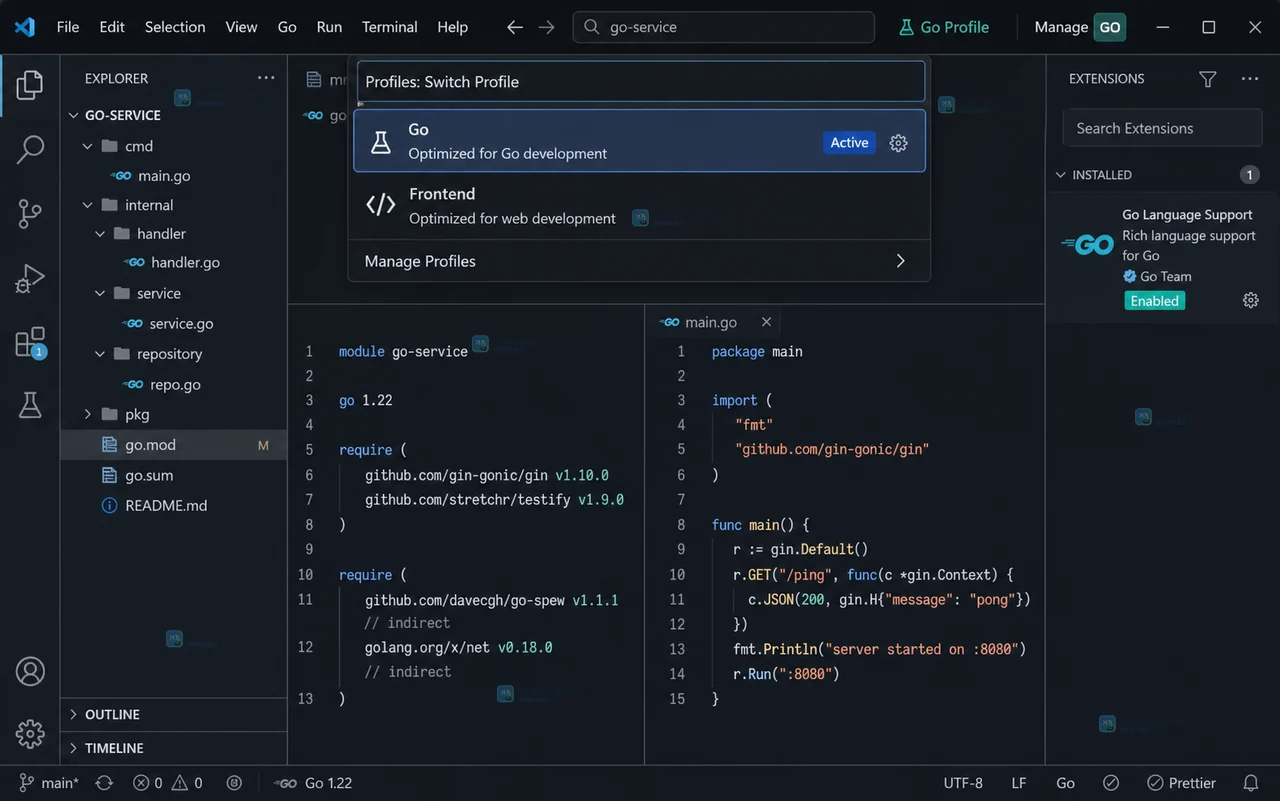Expand the pkg folder

(x=87, y=414)
